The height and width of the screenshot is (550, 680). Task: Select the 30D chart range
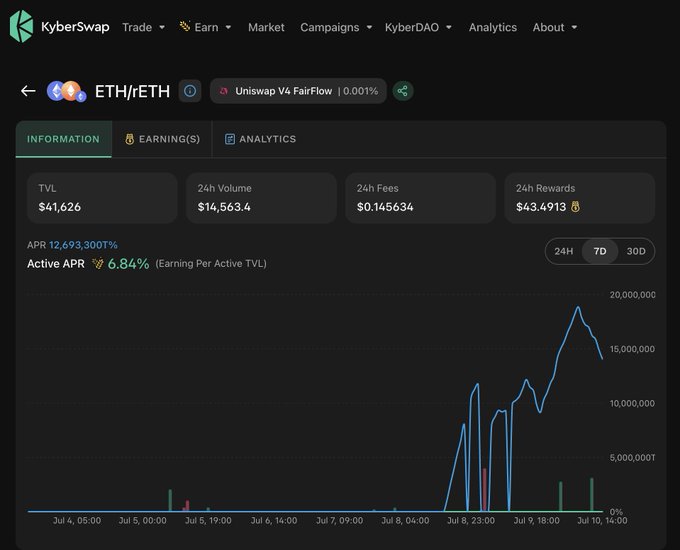click(x=636, y=251)
